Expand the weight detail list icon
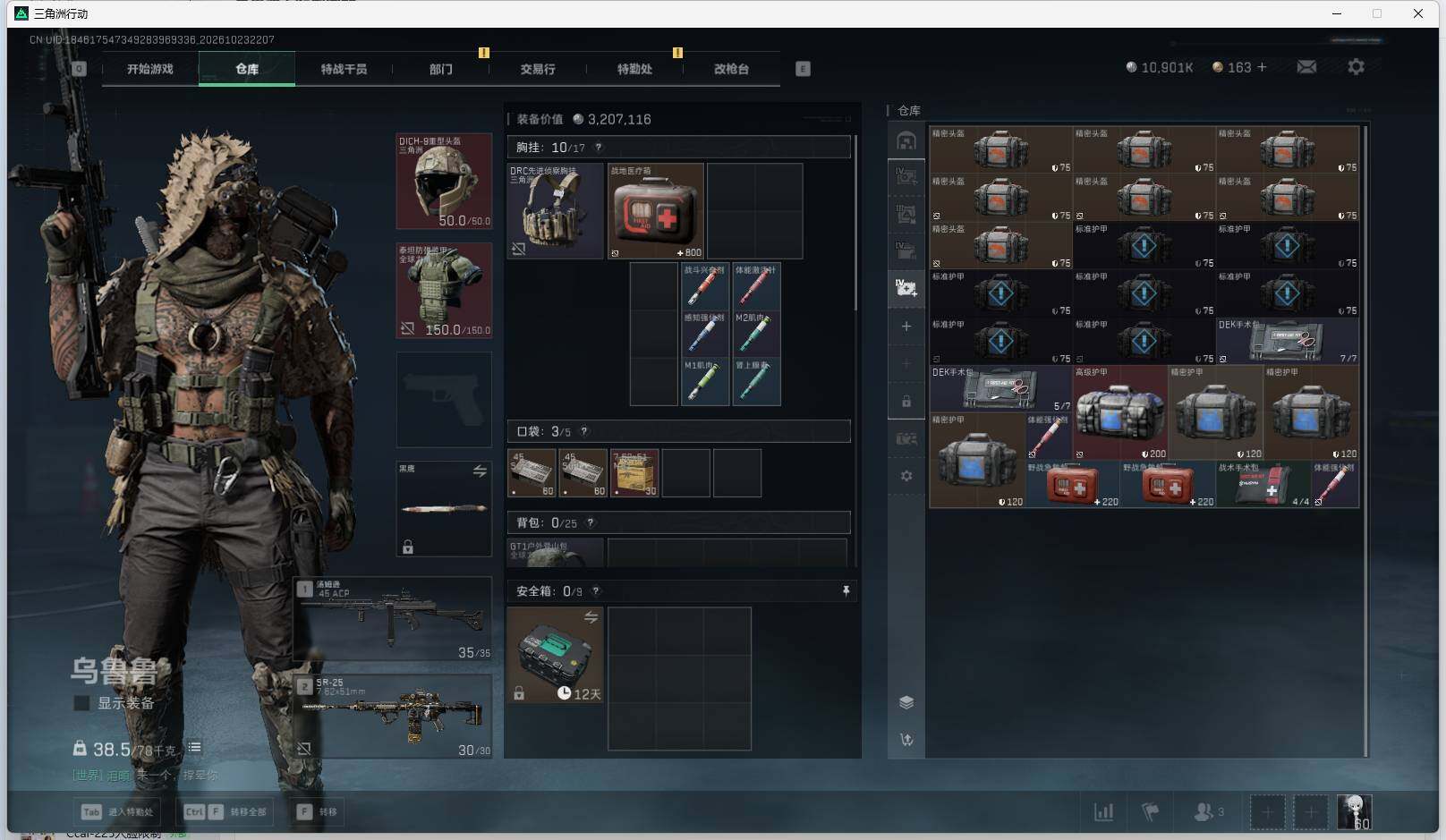This screenshot has height=840, width=1446. pyautogui.click(x=194, y=748)
